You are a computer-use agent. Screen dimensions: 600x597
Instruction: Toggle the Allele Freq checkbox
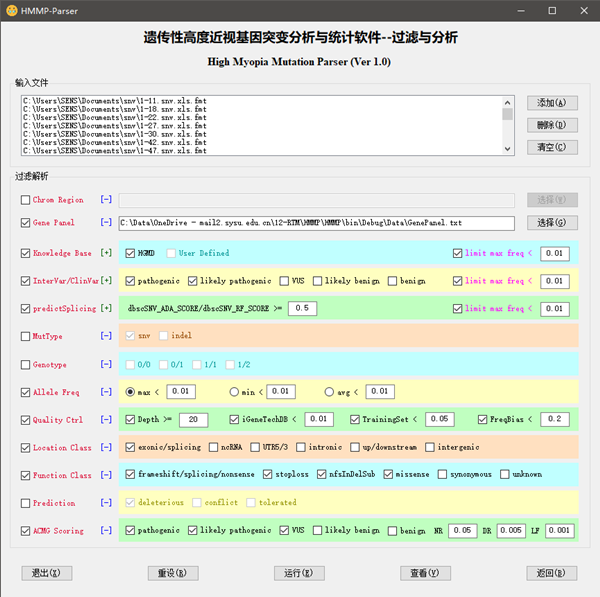click(x=25, y=392)
